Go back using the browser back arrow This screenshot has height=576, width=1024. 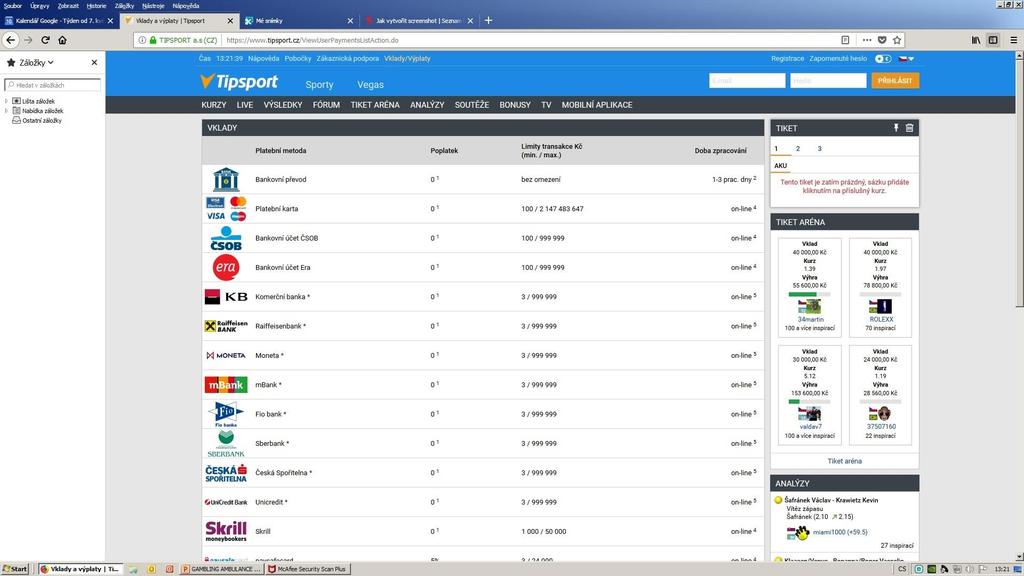pyautogui.click(x=10, y=40)
